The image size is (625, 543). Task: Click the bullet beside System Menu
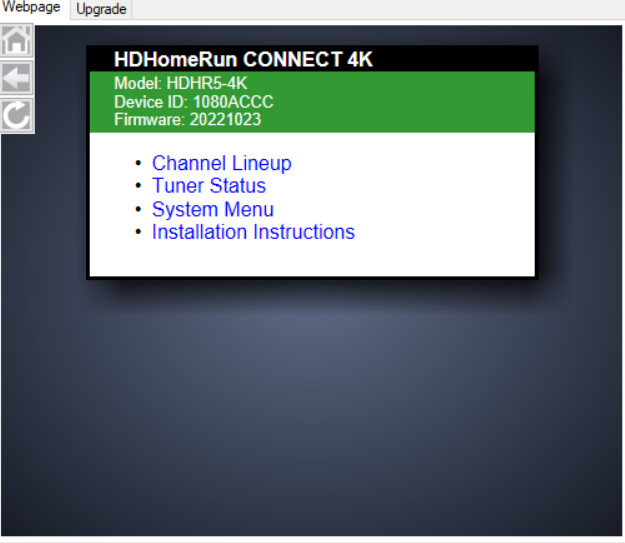[x=138, y=210]
